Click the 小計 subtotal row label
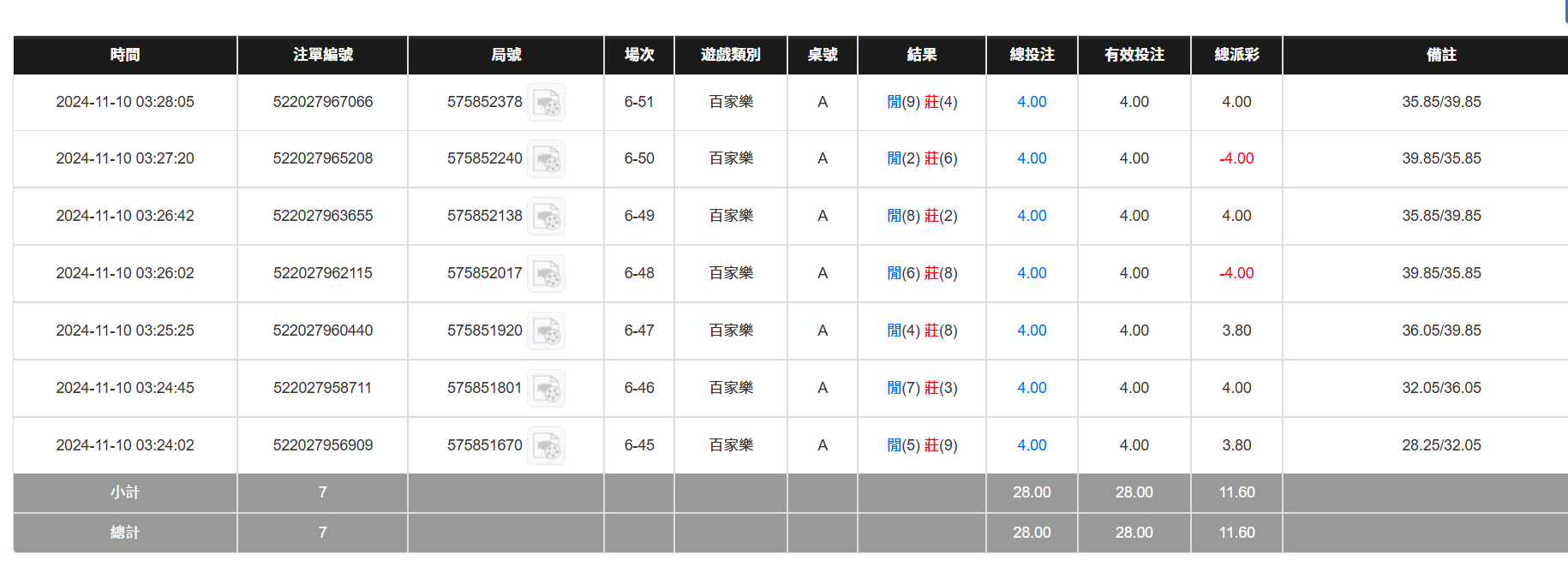This screenshot has width=1568, height=566. (125, 492)
